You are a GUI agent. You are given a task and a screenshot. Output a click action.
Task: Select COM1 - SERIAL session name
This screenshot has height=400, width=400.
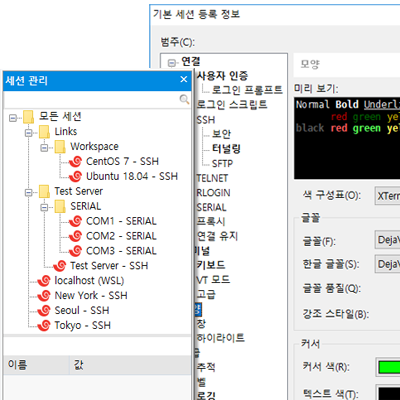point(121,221)
